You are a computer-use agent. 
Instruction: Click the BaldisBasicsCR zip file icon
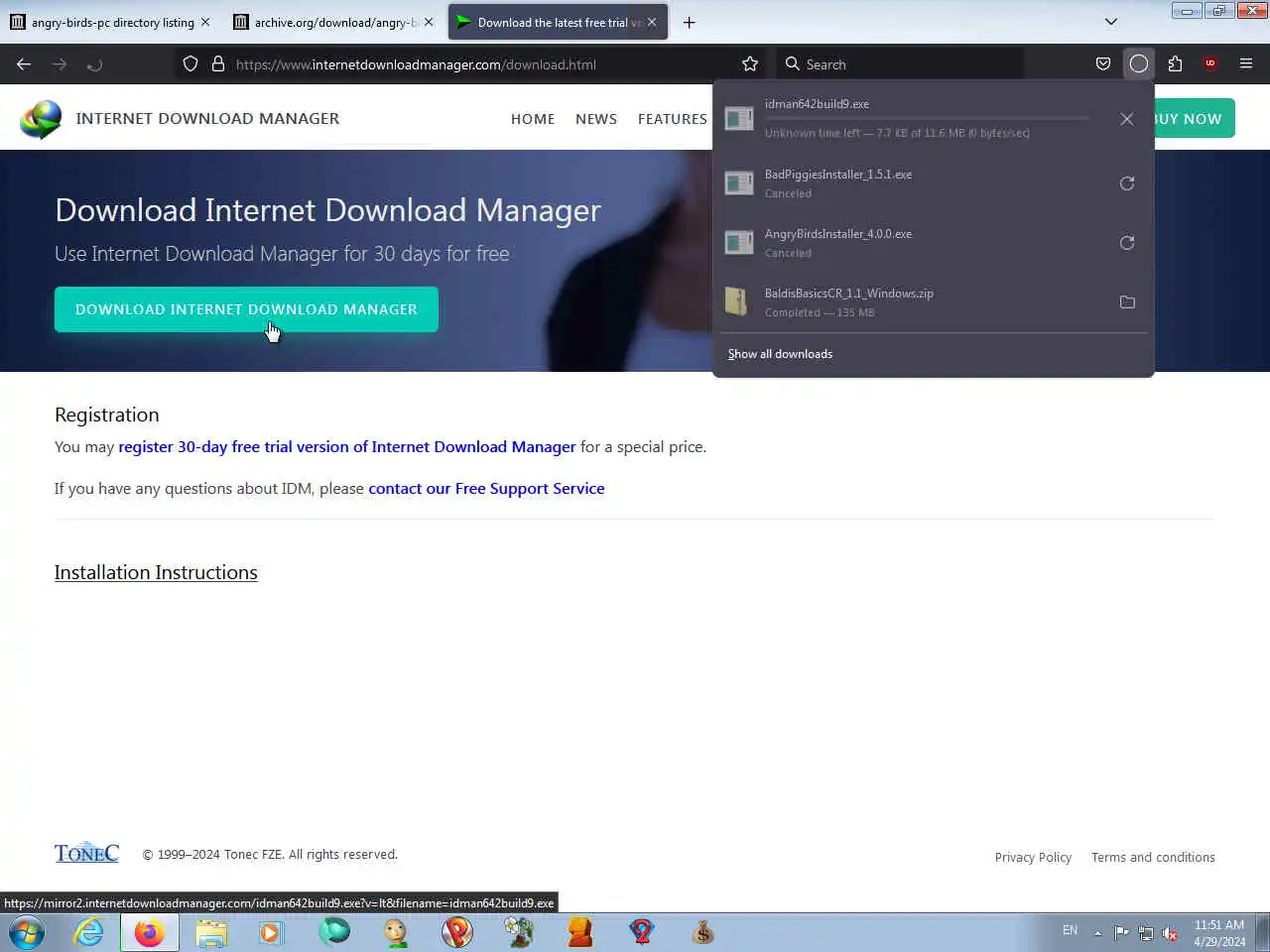737,301
